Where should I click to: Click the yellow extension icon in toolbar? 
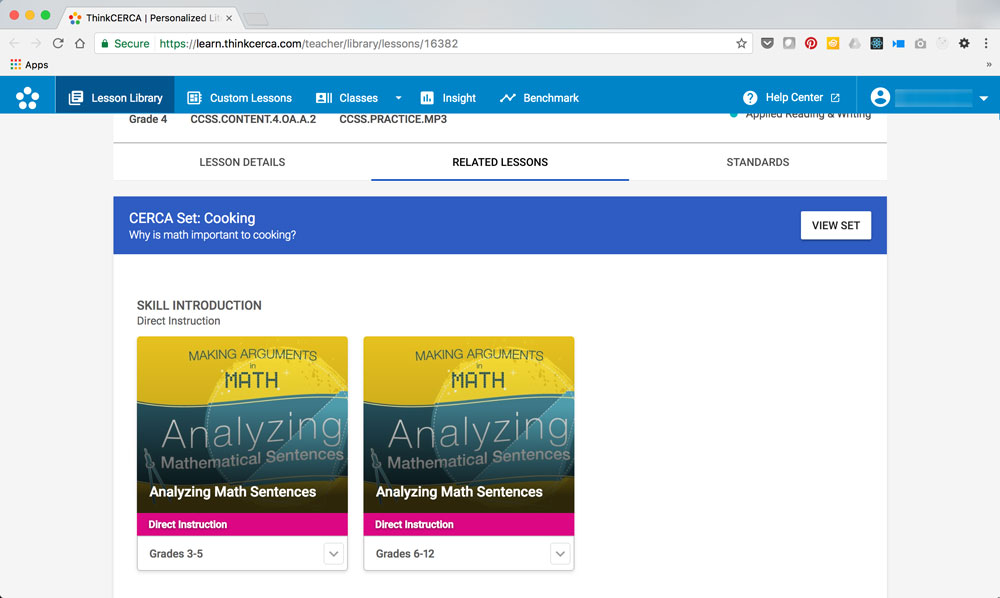[833, 43]
